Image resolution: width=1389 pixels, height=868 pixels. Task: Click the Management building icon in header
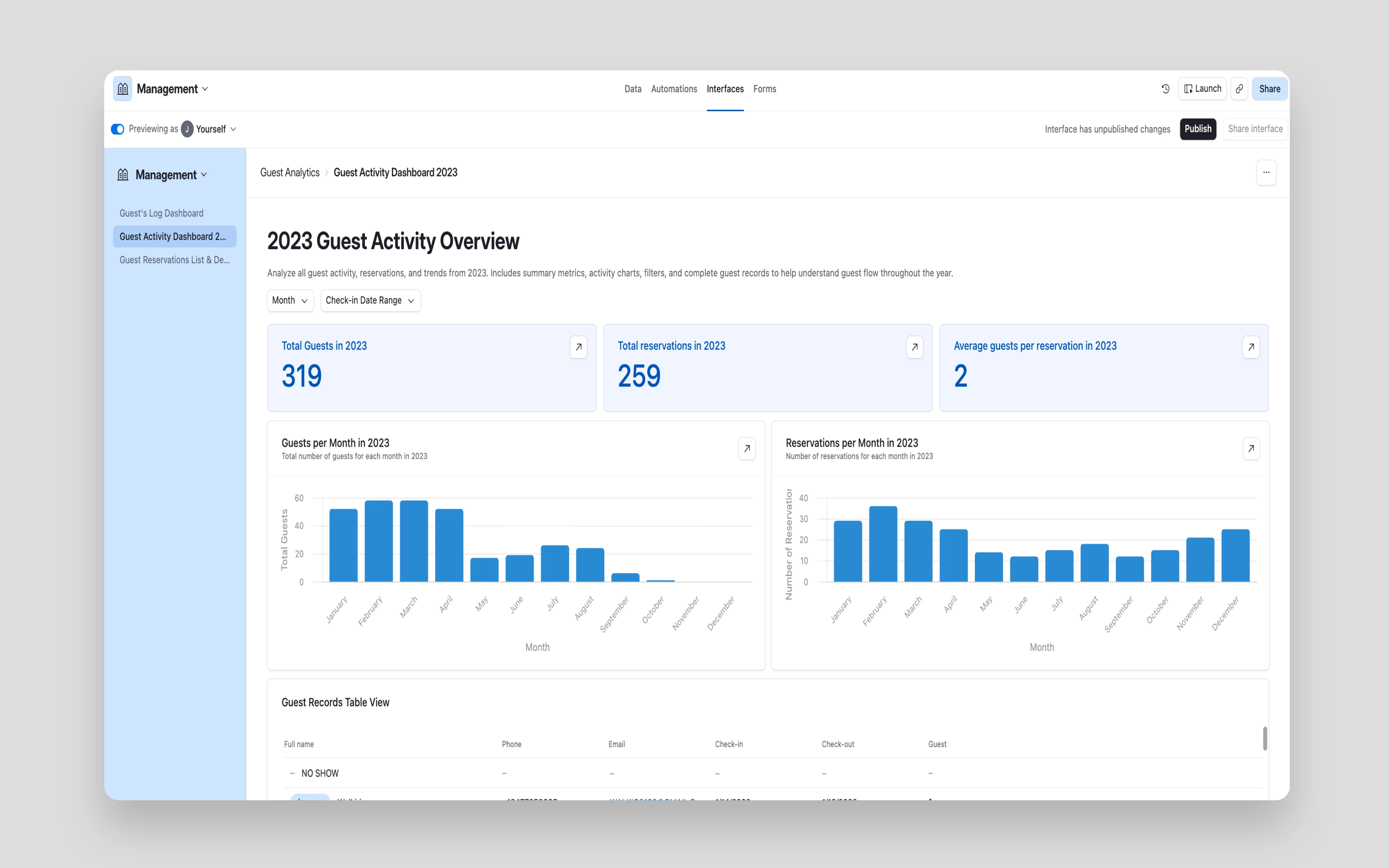(123, 89)
